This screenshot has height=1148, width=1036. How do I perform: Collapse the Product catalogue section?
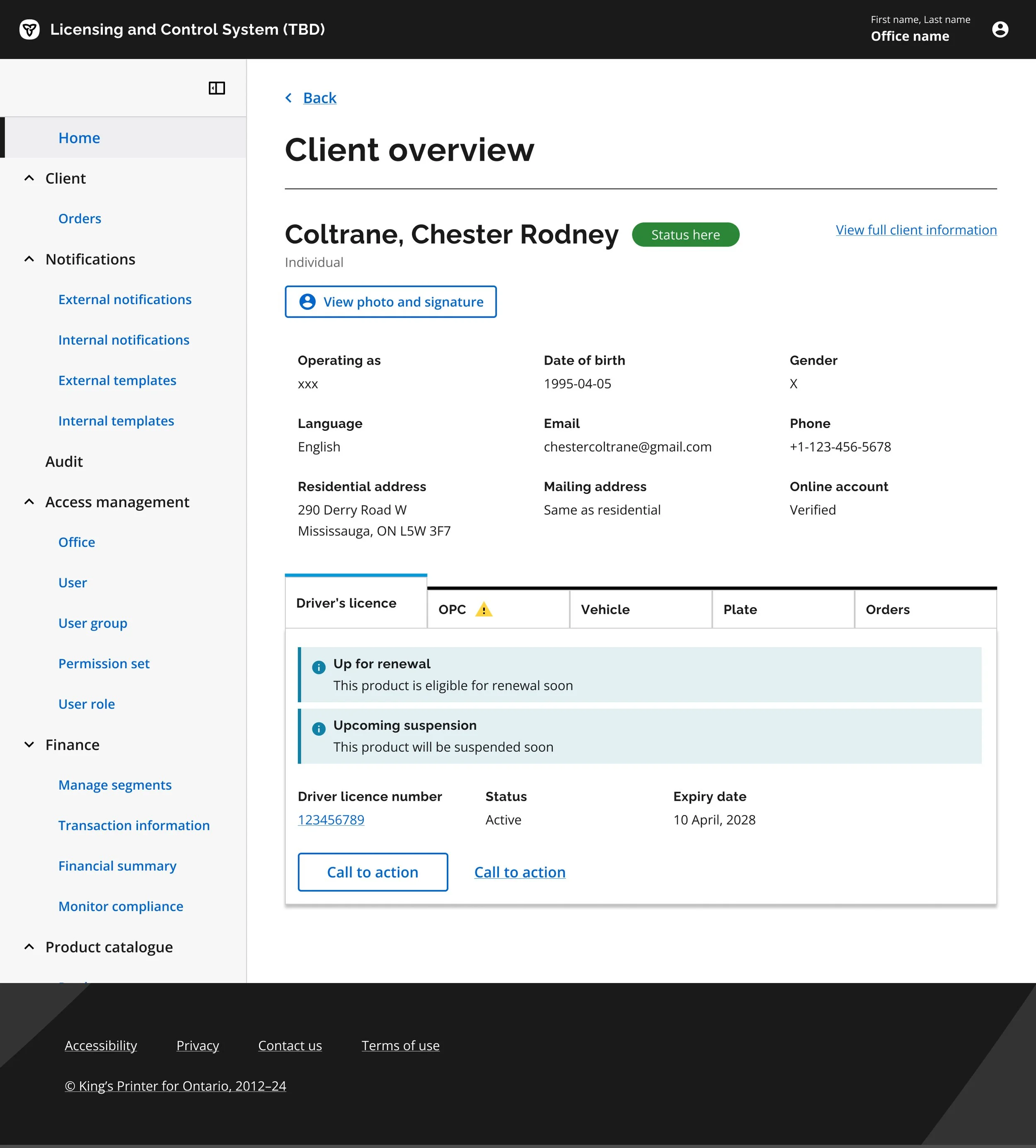29,947
